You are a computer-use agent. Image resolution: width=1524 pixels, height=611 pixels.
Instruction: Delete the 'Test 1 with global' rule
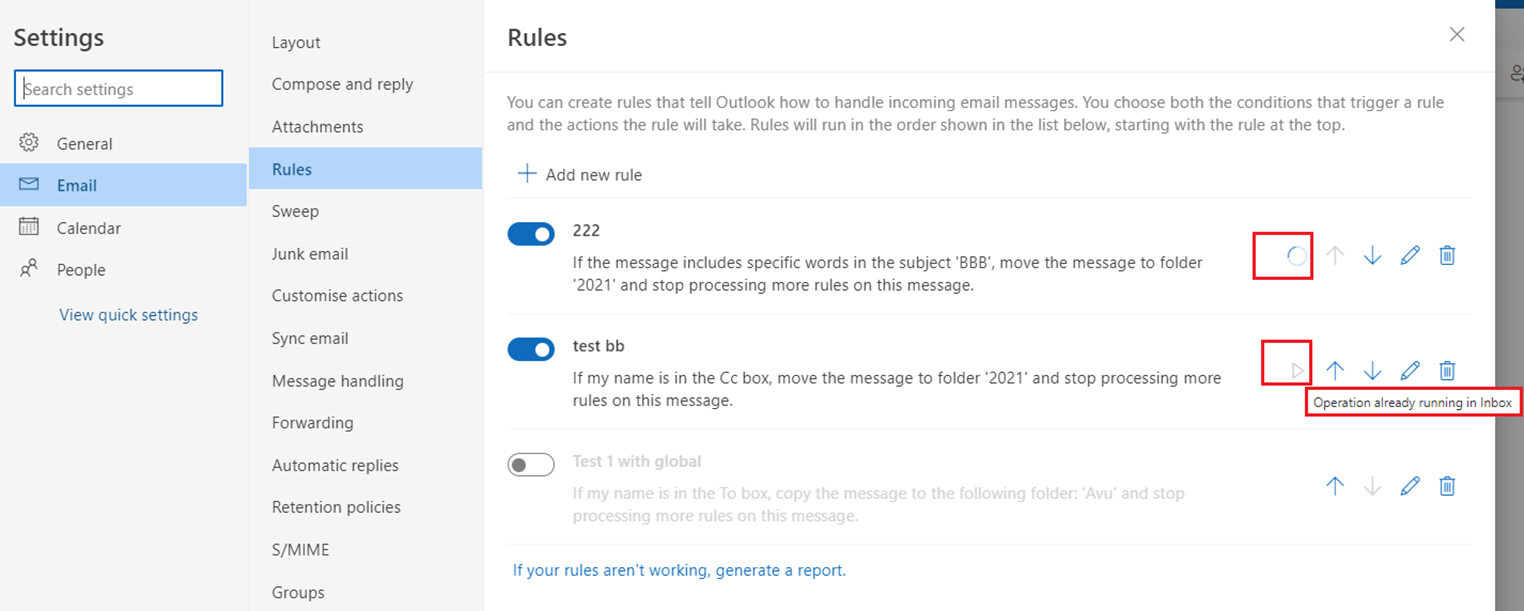1447,486
